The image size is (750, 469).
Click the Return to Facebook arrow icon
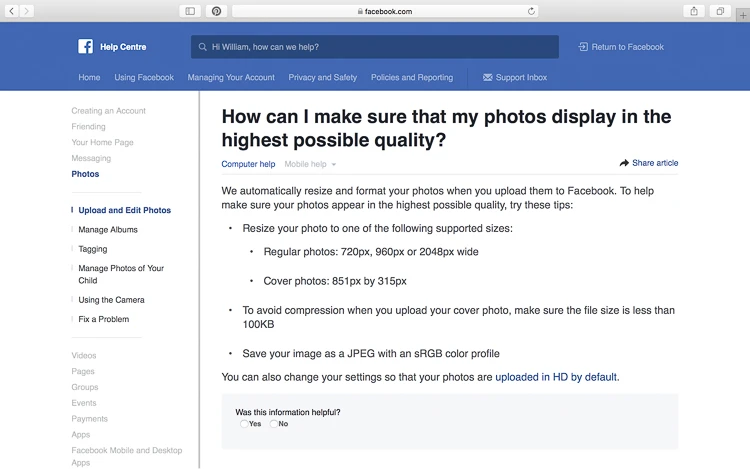click(x=583, y=47)
